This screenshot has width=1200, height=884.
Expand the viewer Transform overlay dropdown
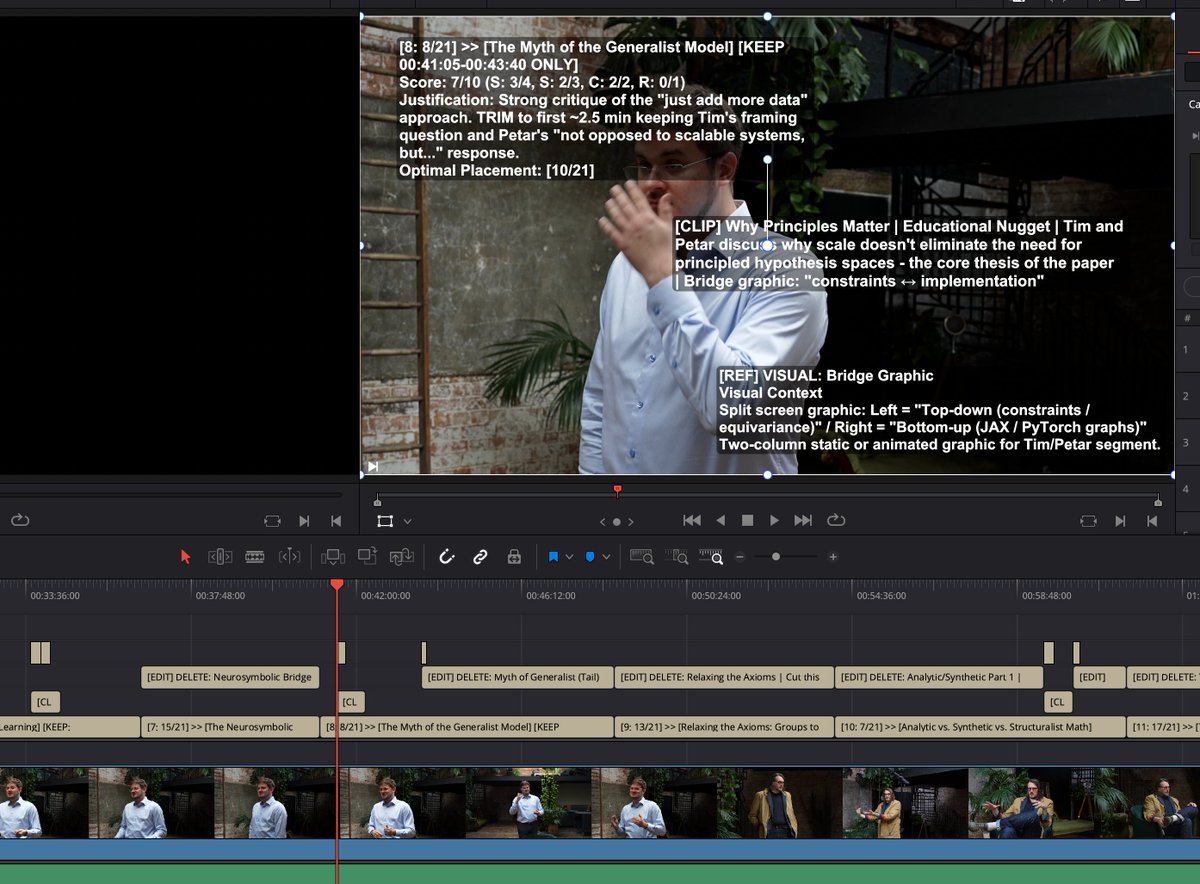pyautogui.click(x=407, y=521)
